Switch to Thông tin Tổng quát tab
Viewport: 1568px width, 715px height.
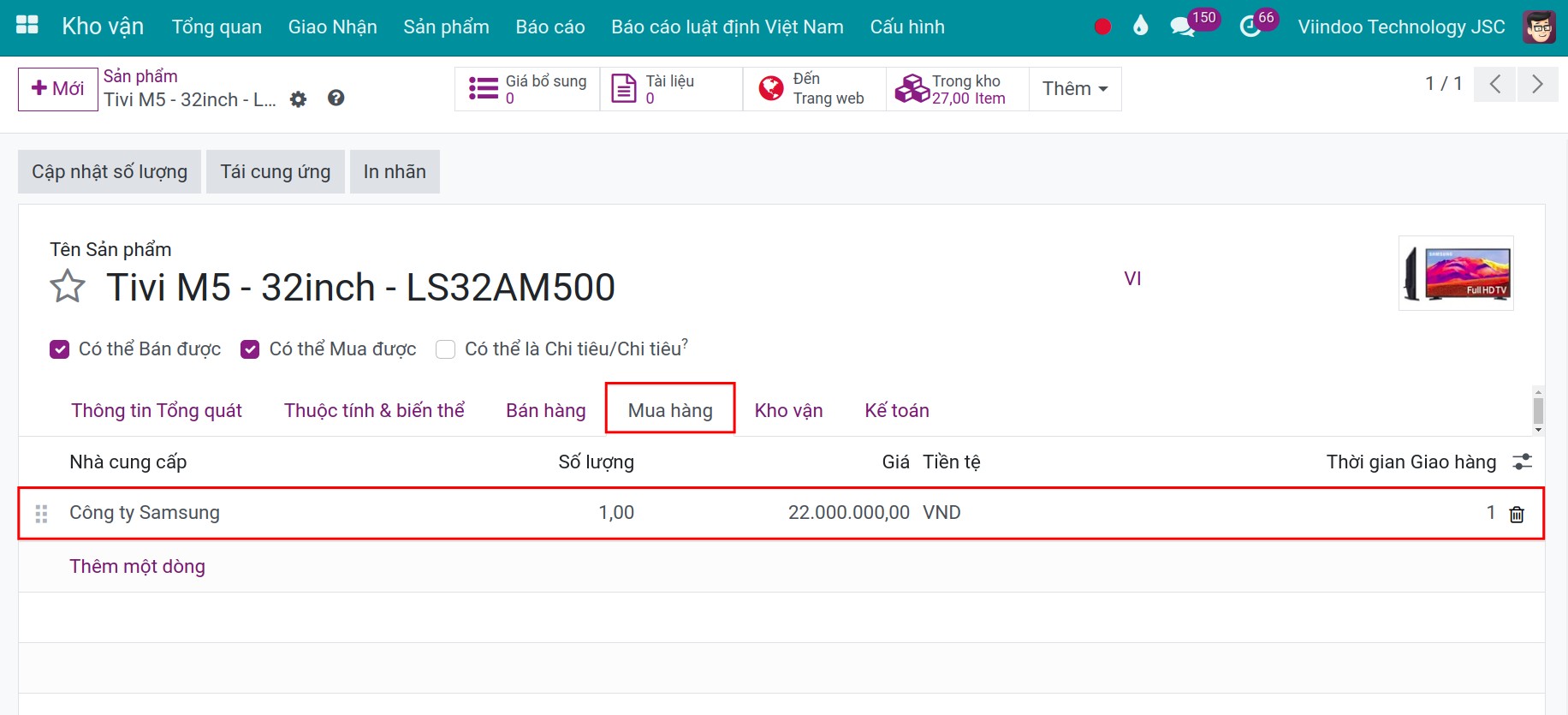tap(157, 410)
